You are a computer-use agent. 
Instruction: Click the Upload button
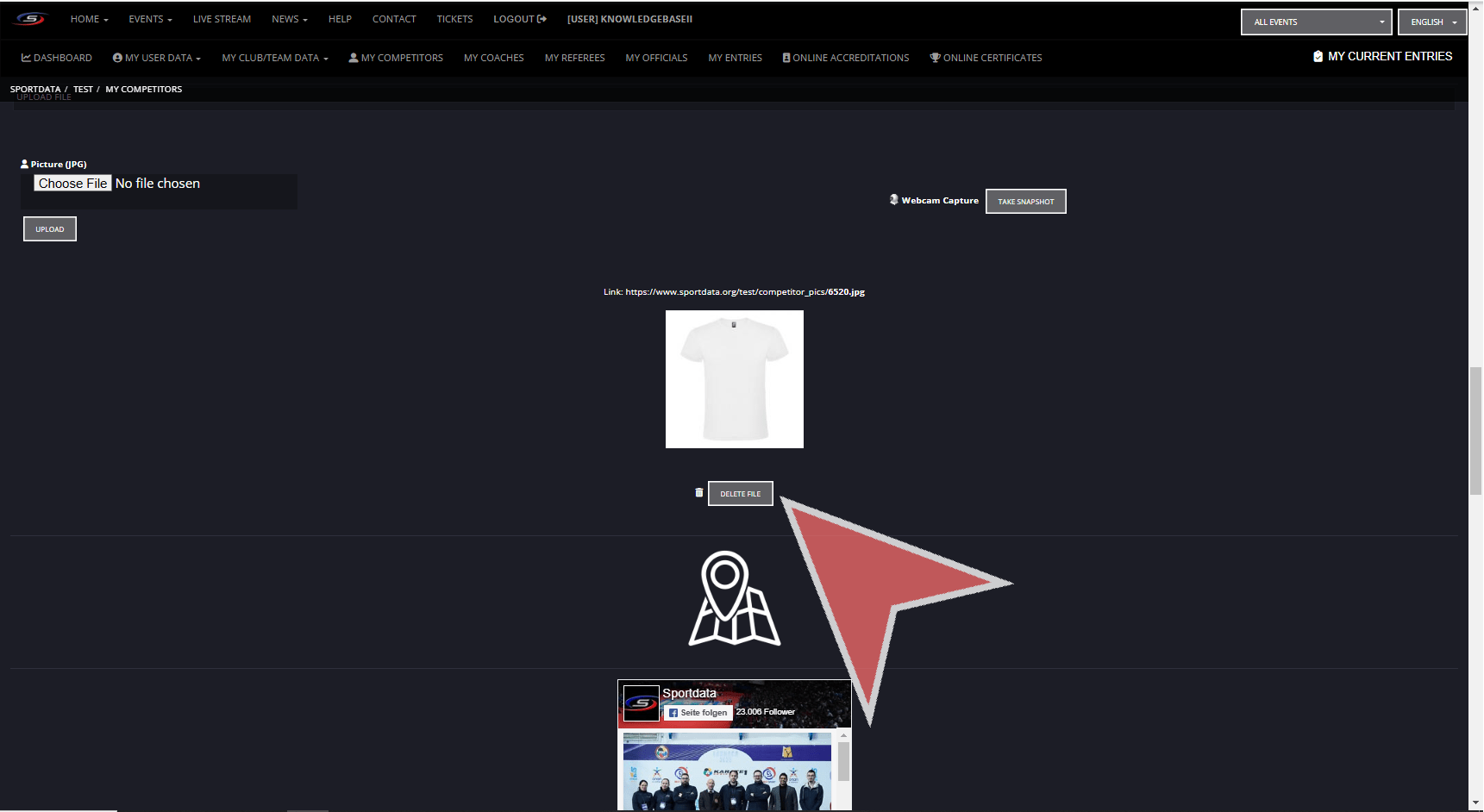(50, 229)
